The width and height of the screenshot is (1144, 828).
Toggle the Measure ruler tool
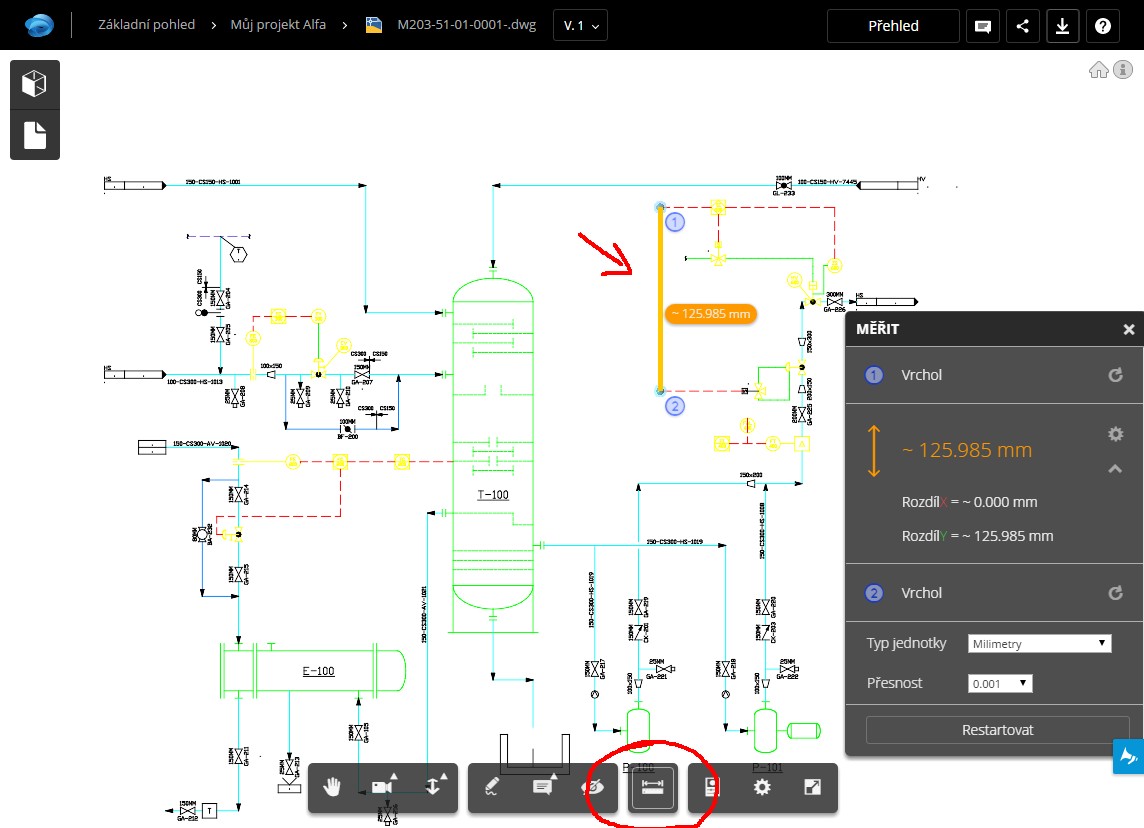(x=652, y=787)
